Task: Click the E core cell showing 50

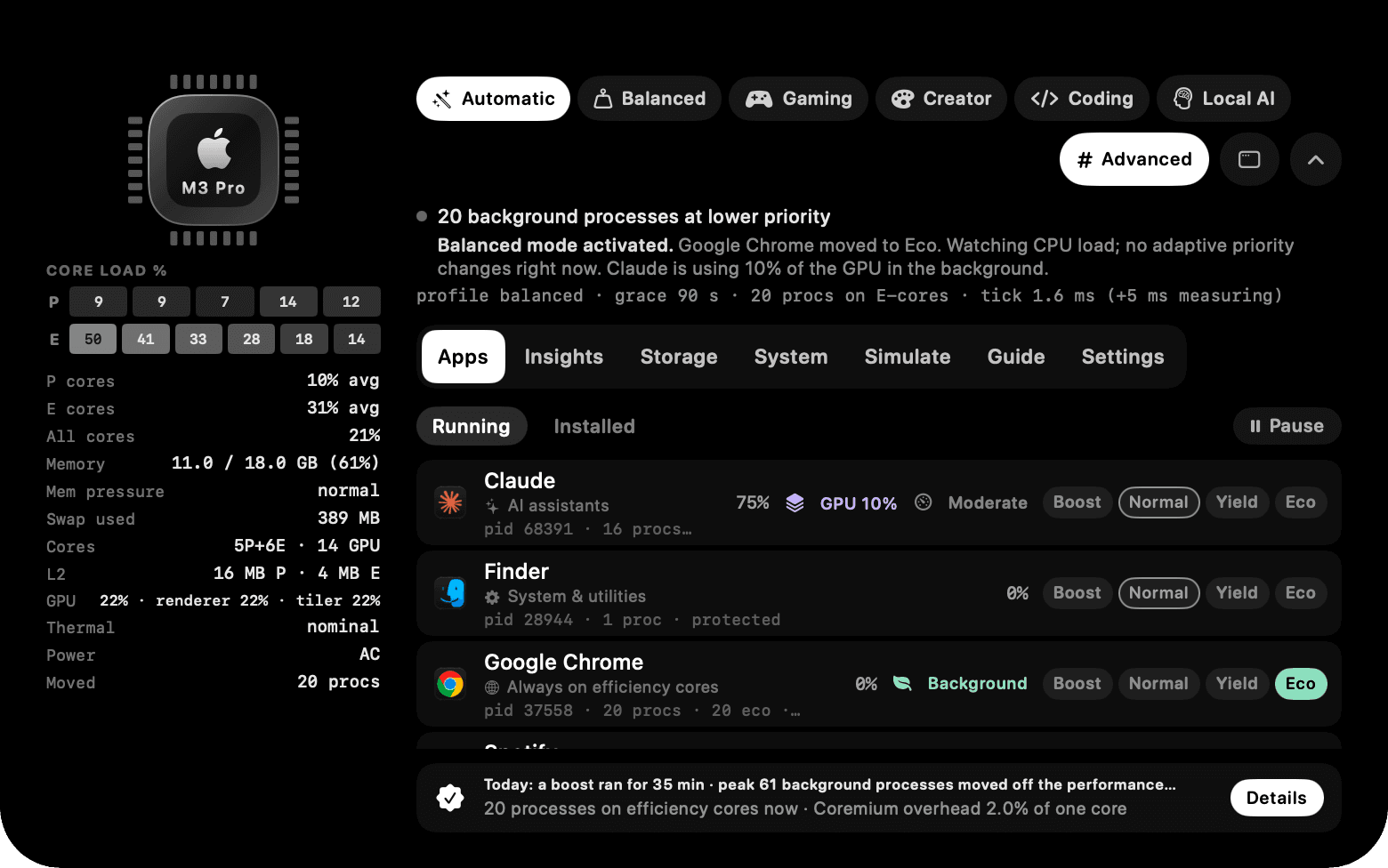Action: click(x=93, y=339)
